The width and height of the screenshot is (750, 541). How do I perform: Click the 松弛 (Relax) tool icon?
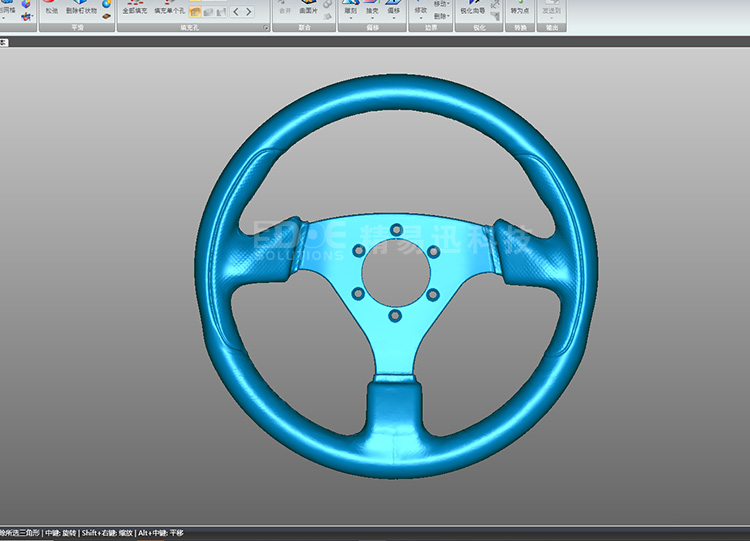tap(51, 7)
